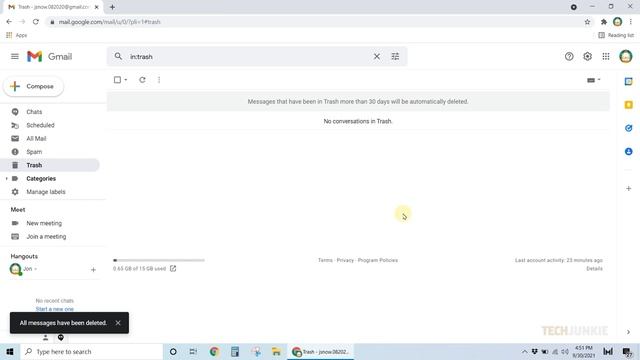This screenshot has height=360, width=640.
Task: Open account activity Details link
Action: [594, 269]
